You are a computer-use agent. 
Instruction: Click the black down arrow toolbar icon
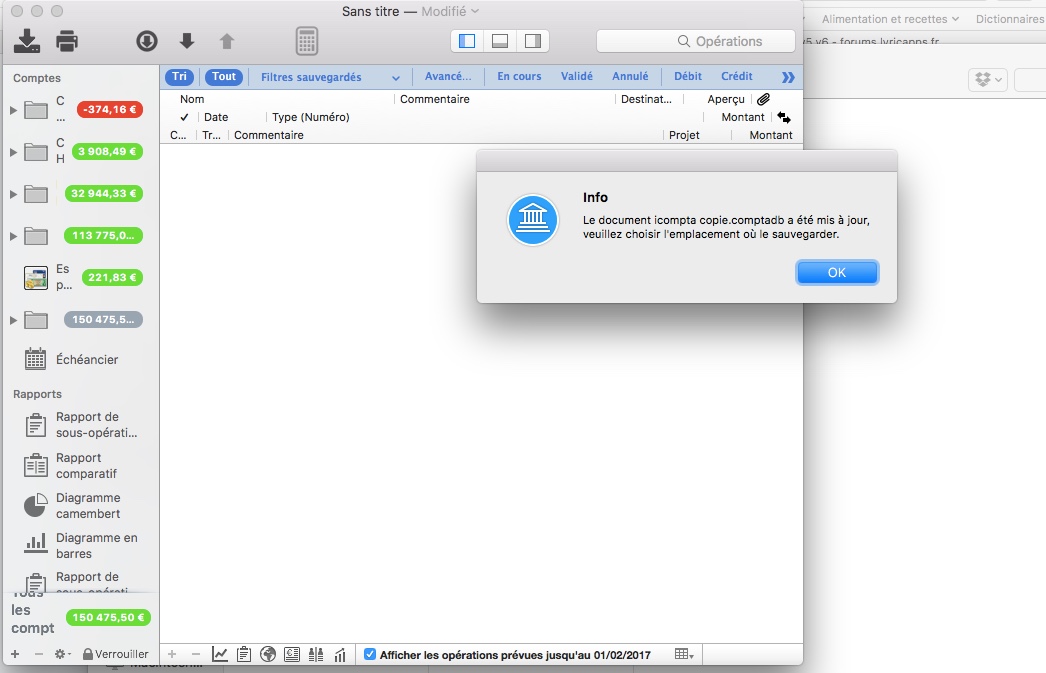[187, 41]
